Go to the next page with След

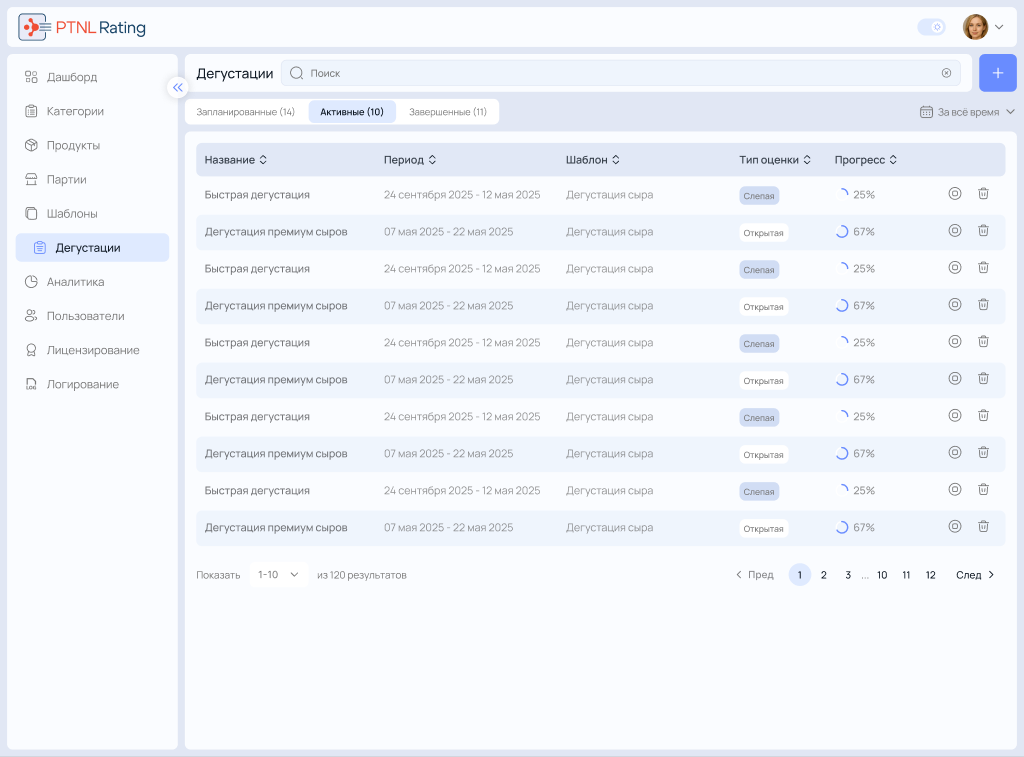click(x=975, y=575)
